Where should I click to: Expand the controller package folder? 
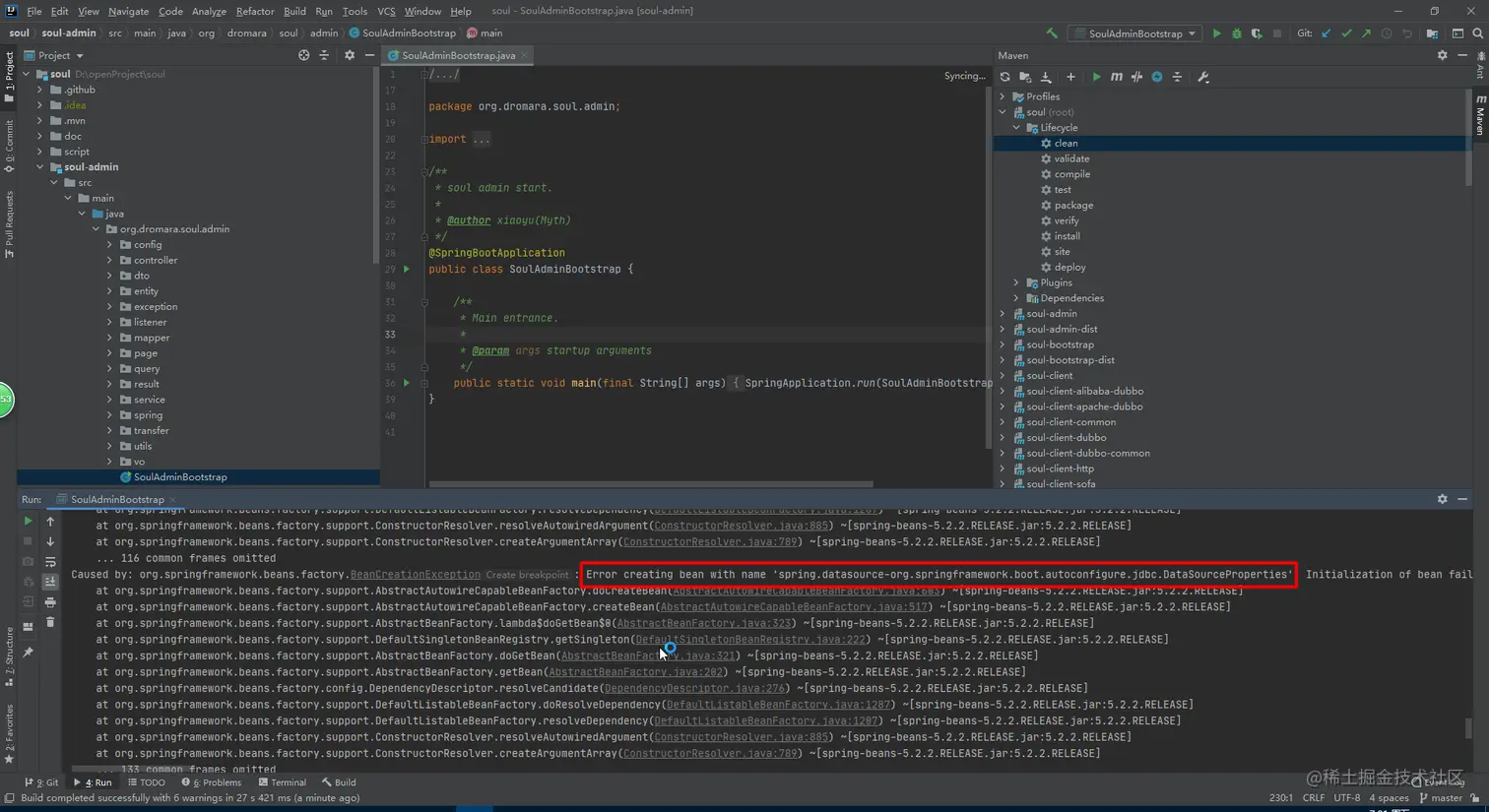pos(109,261)
